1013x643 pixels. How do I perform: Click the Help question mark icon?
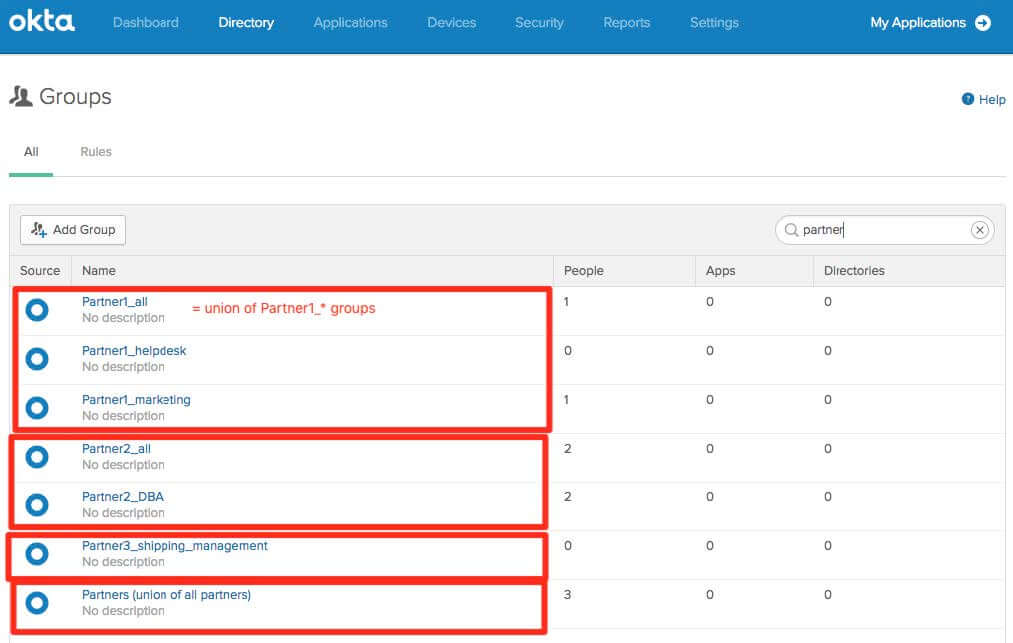pyautogui.click(x=968, y=99)
